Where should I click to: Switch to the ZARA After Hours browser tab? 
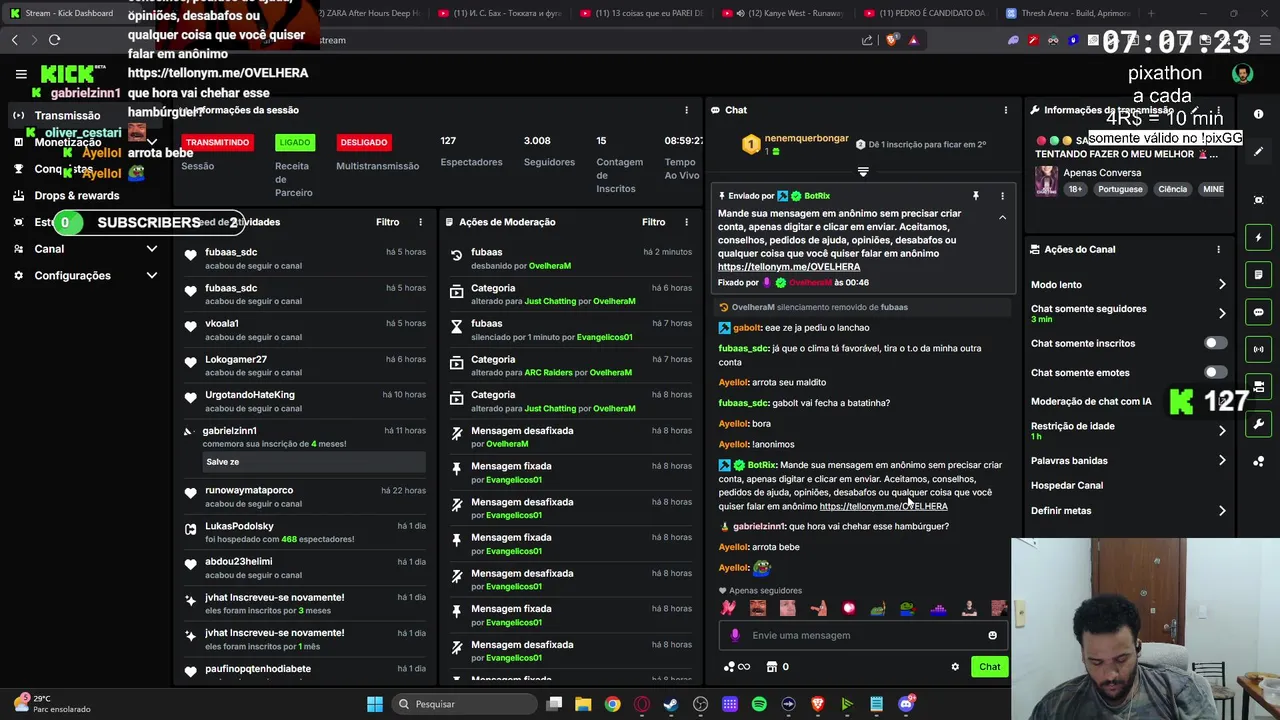(368, 13)
